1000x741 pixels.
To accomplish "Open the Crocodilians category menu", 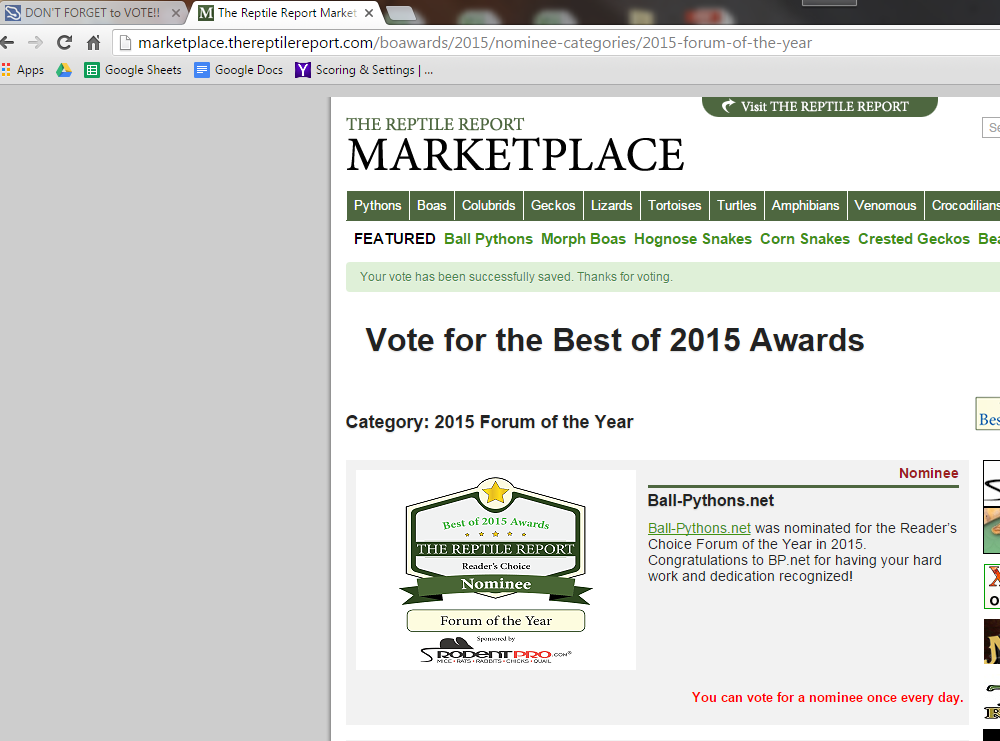I will pyautogui.click(x=962, y=205).
